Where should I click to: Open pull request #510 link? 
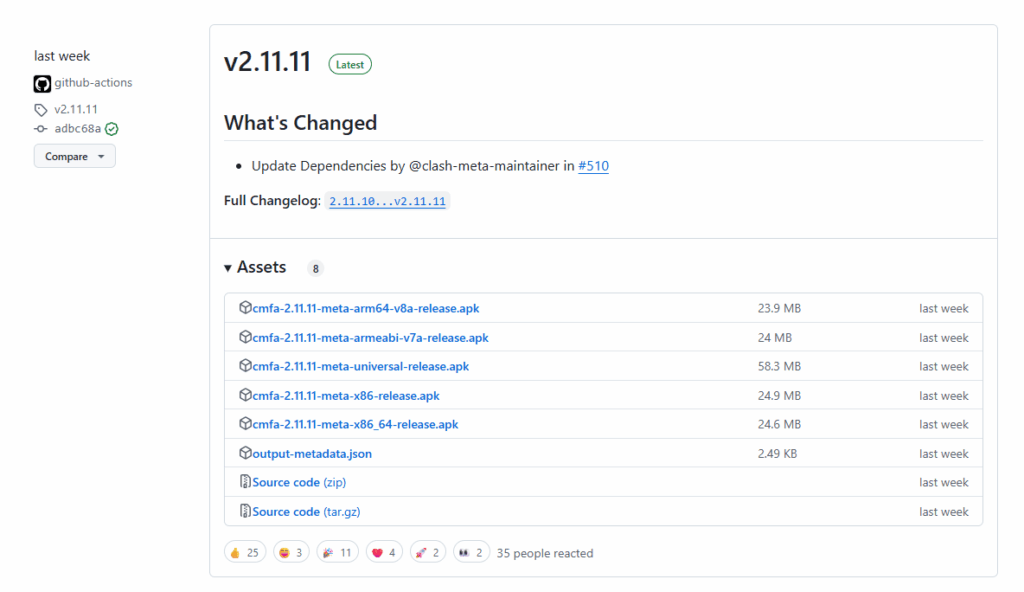[x=594, y=166]
